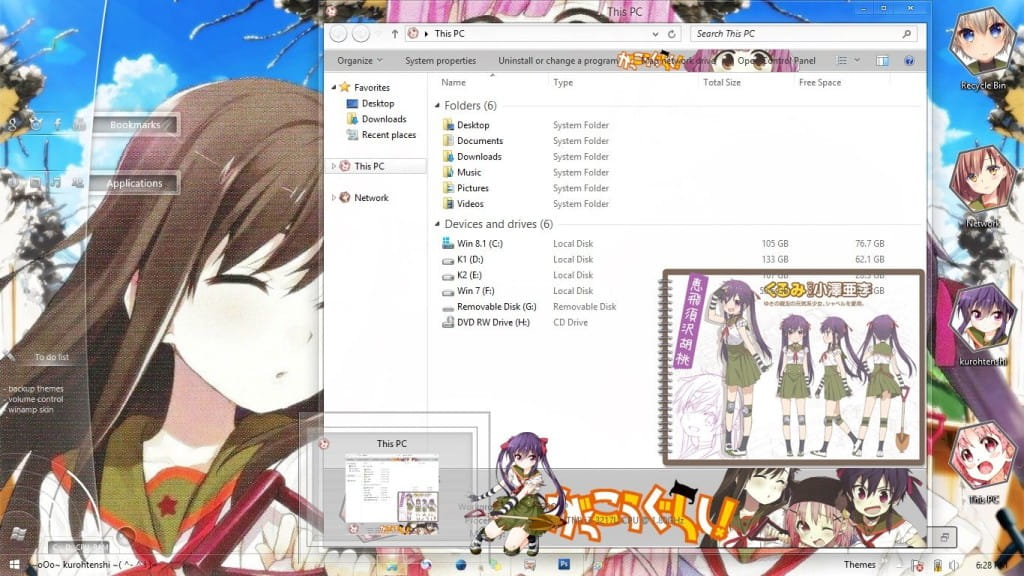Click the volume speaker icon in system tray
1024x576 pixels.
coord(953,565)
